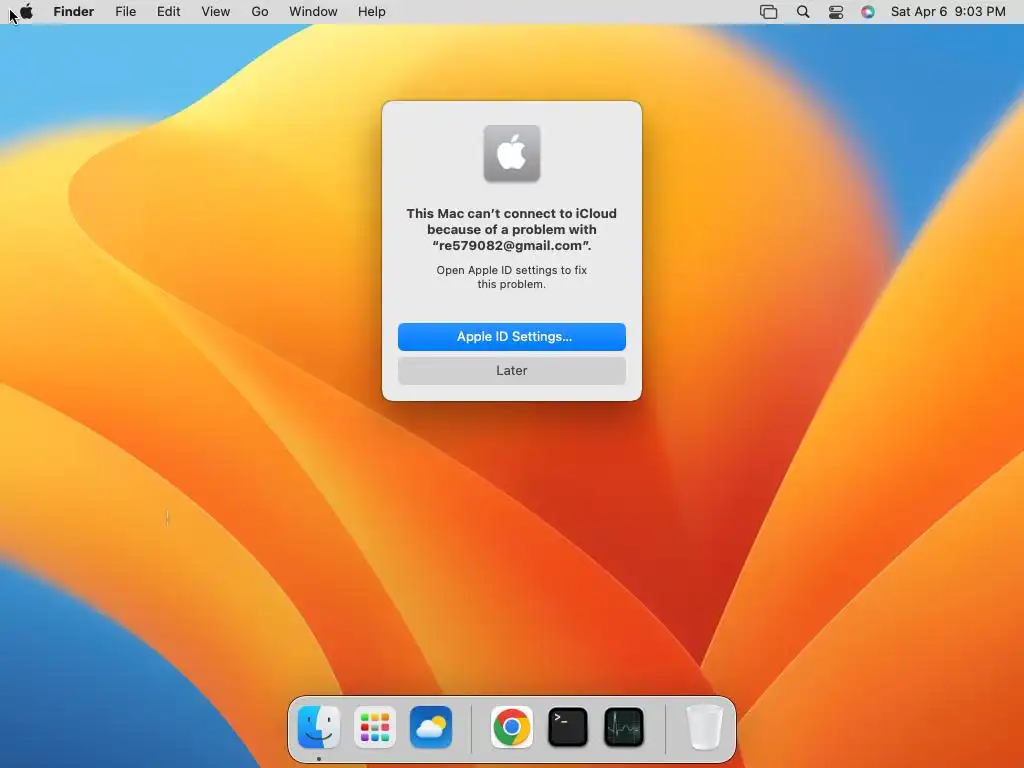
Task: Open the Apple menu
Action: coord(26,11)
